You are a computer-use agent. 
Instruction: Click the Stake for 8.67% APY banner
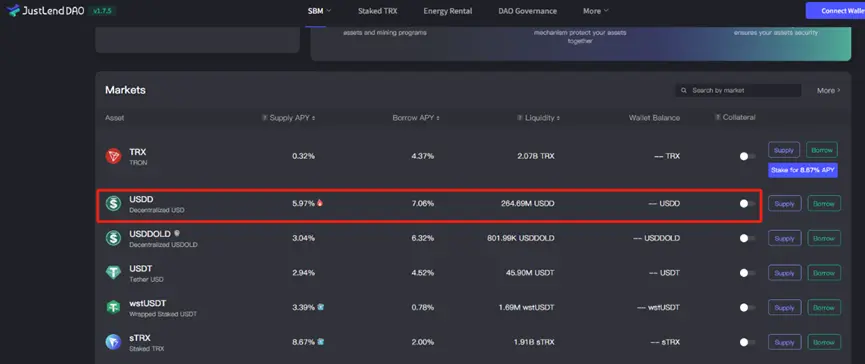tap(803, 170)
